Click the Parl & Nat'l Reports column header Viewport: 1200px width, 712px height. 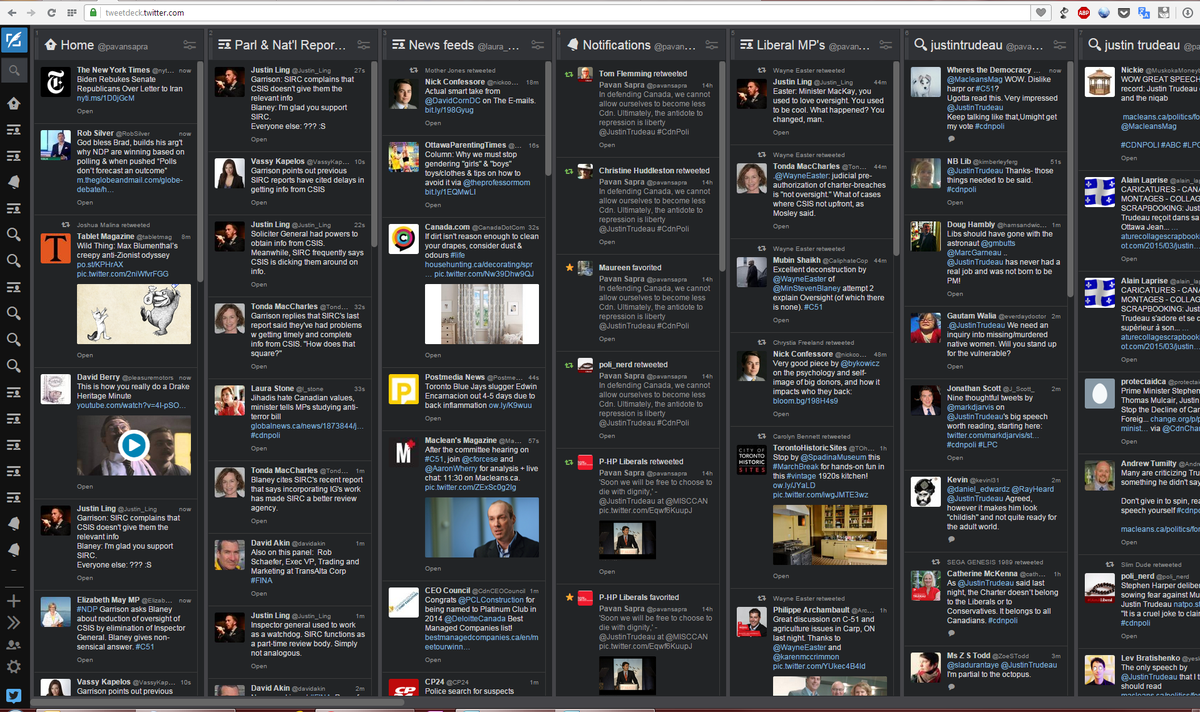pyautogui.click(x=290, y=45)
